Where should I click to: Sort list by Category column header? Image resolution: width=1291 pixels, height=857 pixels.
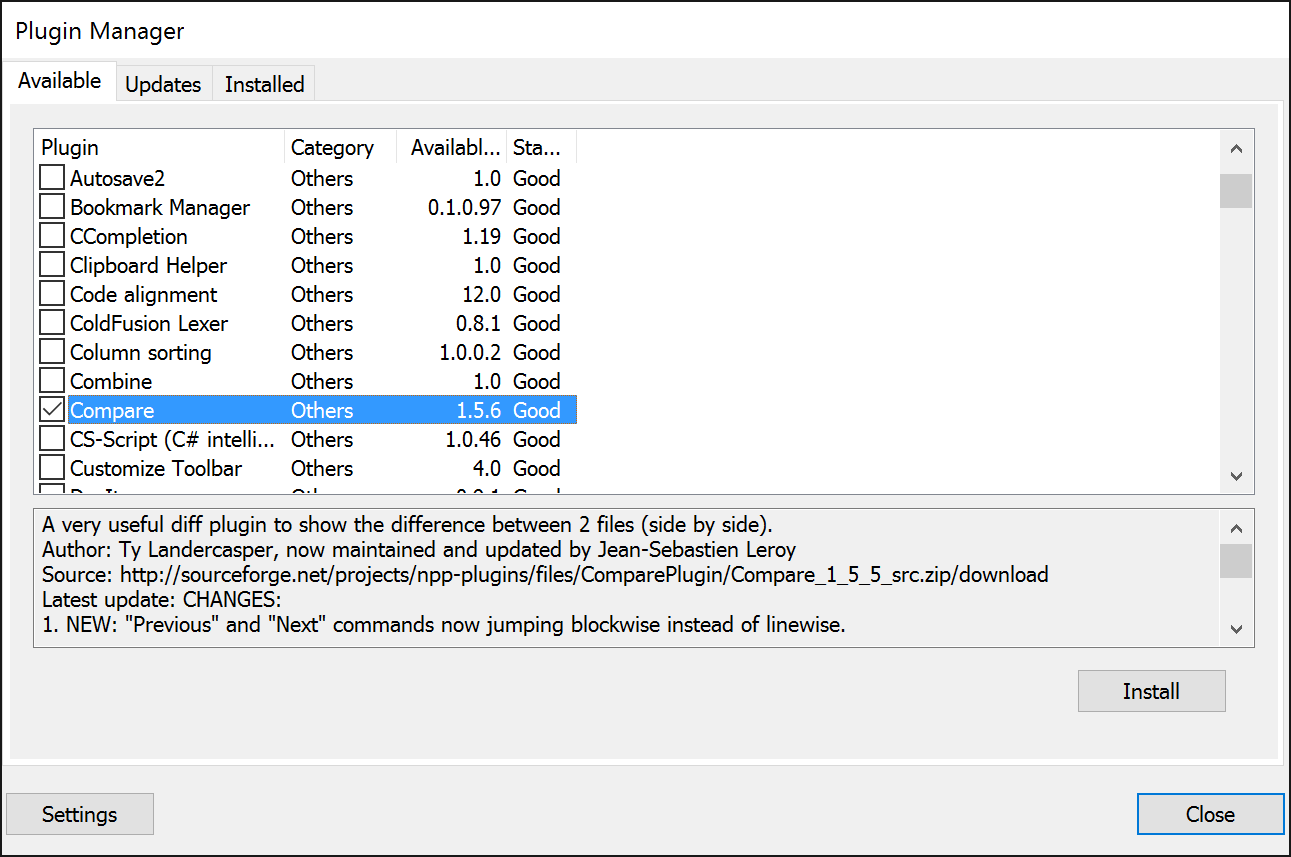[x=340, y=148]
